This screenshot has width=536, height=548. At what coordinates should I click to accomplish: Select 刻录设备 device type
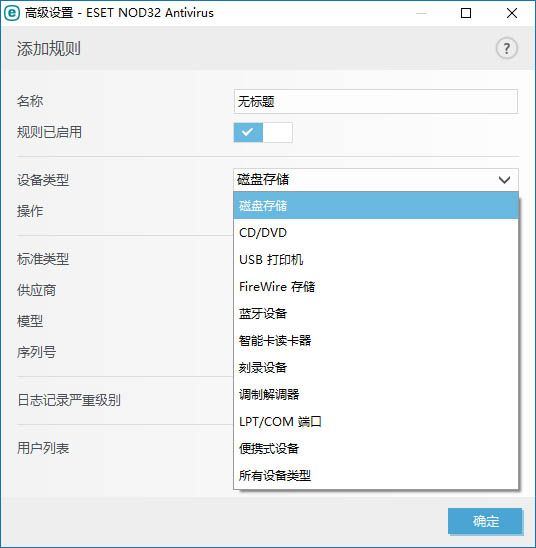tap(376, 367)
